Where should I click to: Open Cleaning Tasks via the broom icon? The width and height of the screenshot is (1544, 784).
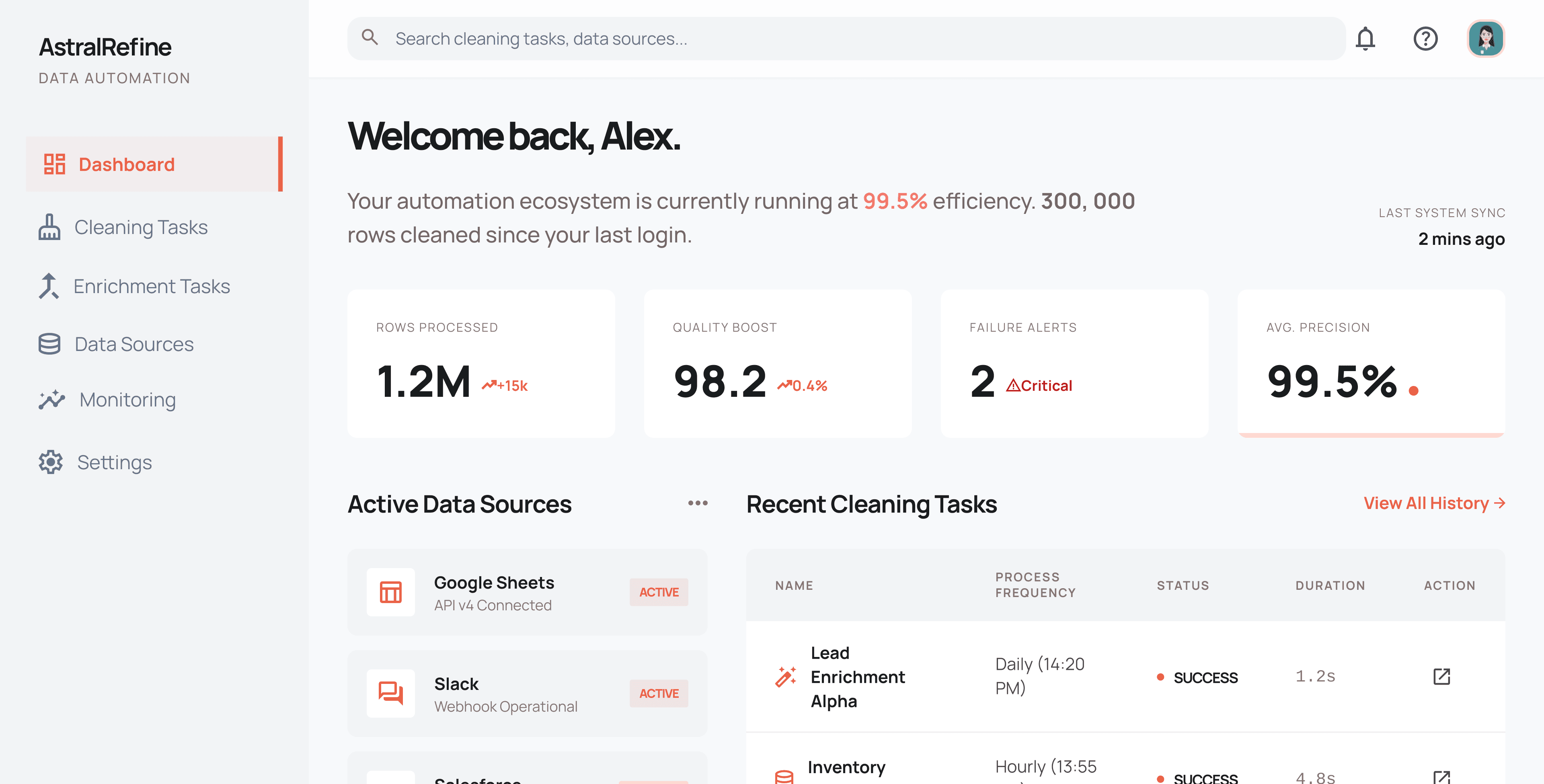pos(50,228)
